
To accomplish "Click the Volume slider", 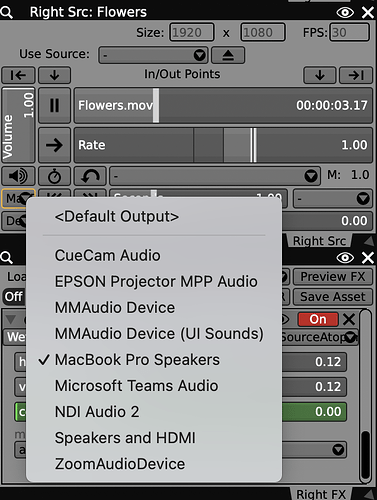I will pyautogui.click(x=18, y=125).
